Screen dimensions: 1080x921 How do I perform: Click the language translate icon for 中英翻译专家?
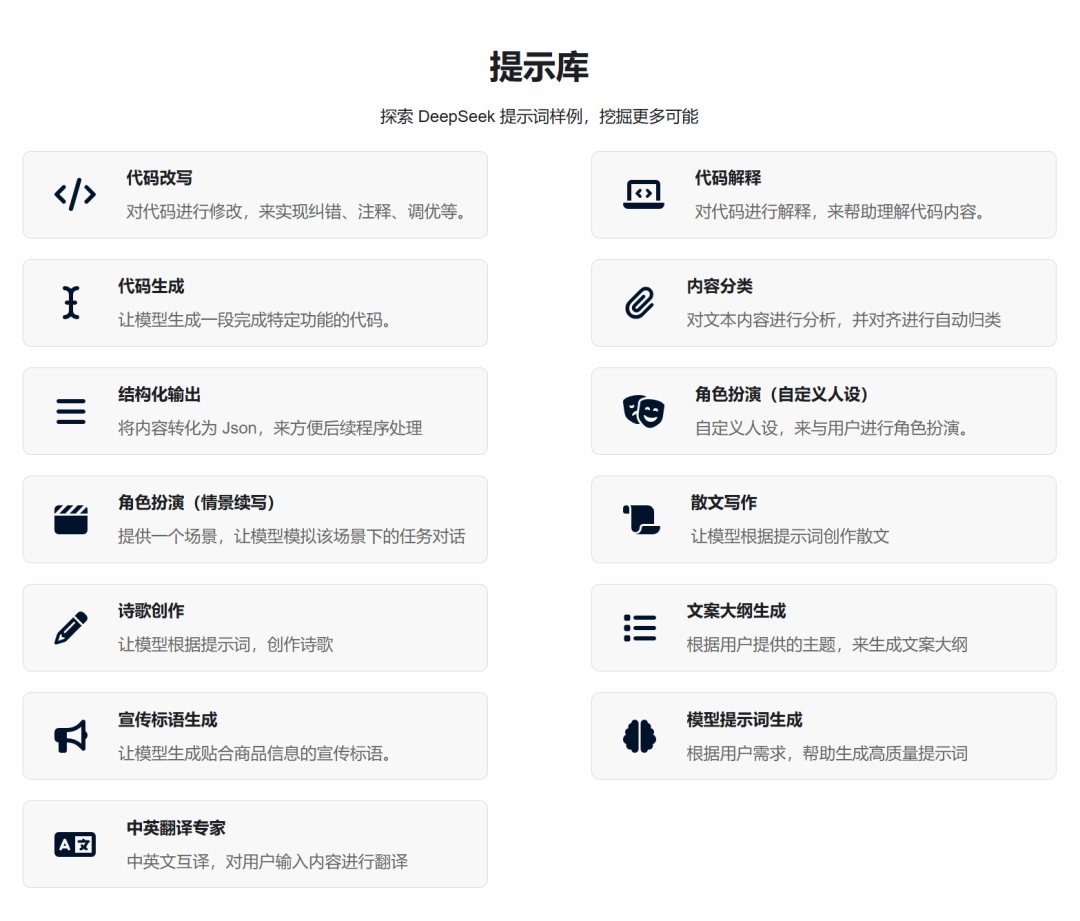[x=75, y=844]
